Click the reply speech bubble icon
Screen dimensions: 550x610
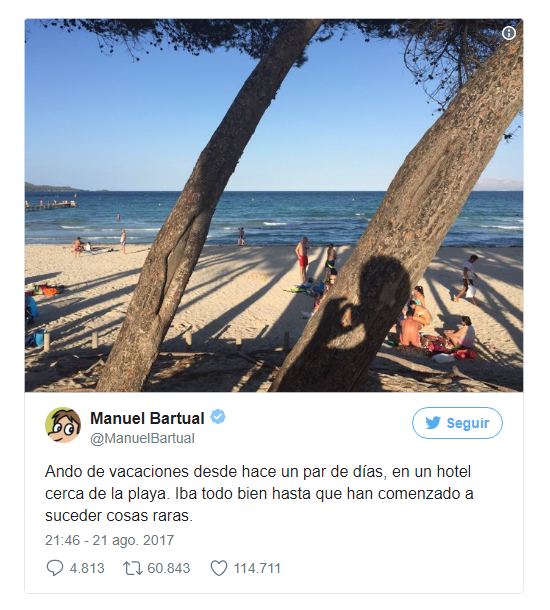pos(54,568)
